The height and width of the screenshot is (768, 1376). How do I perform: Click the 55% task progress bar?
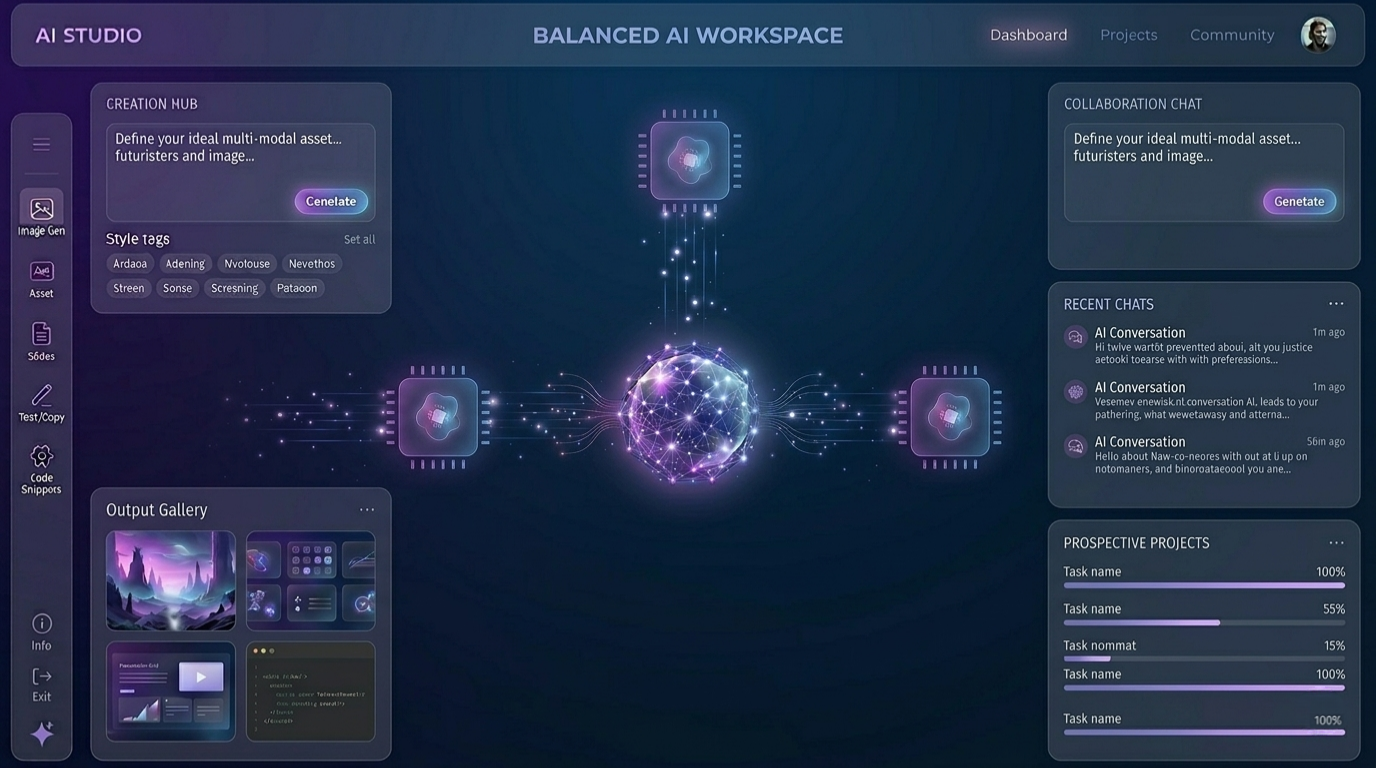(1204, 623)
